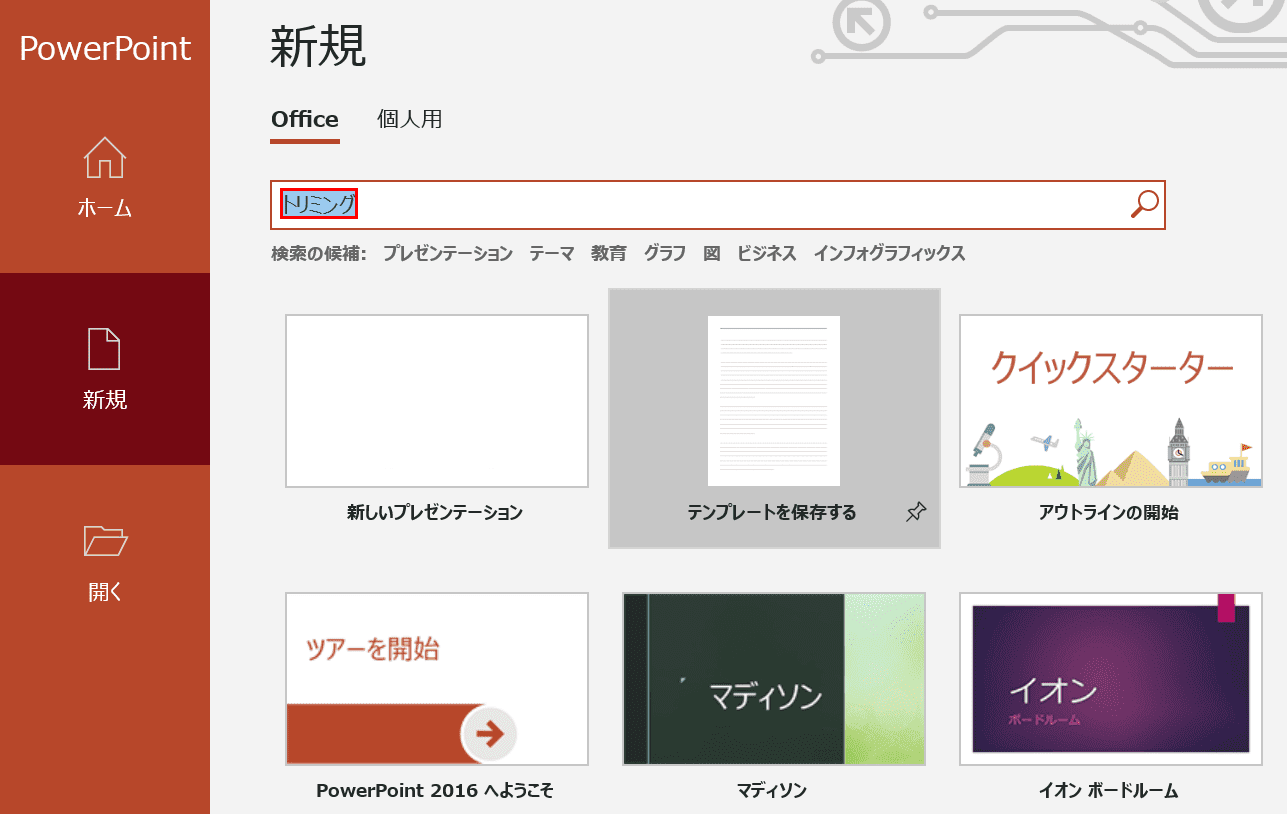Image resolution: width=1287 pixels, height=814 pixels.
Task: Choose the ビジネス search suggestion
Action: (767, 253)
